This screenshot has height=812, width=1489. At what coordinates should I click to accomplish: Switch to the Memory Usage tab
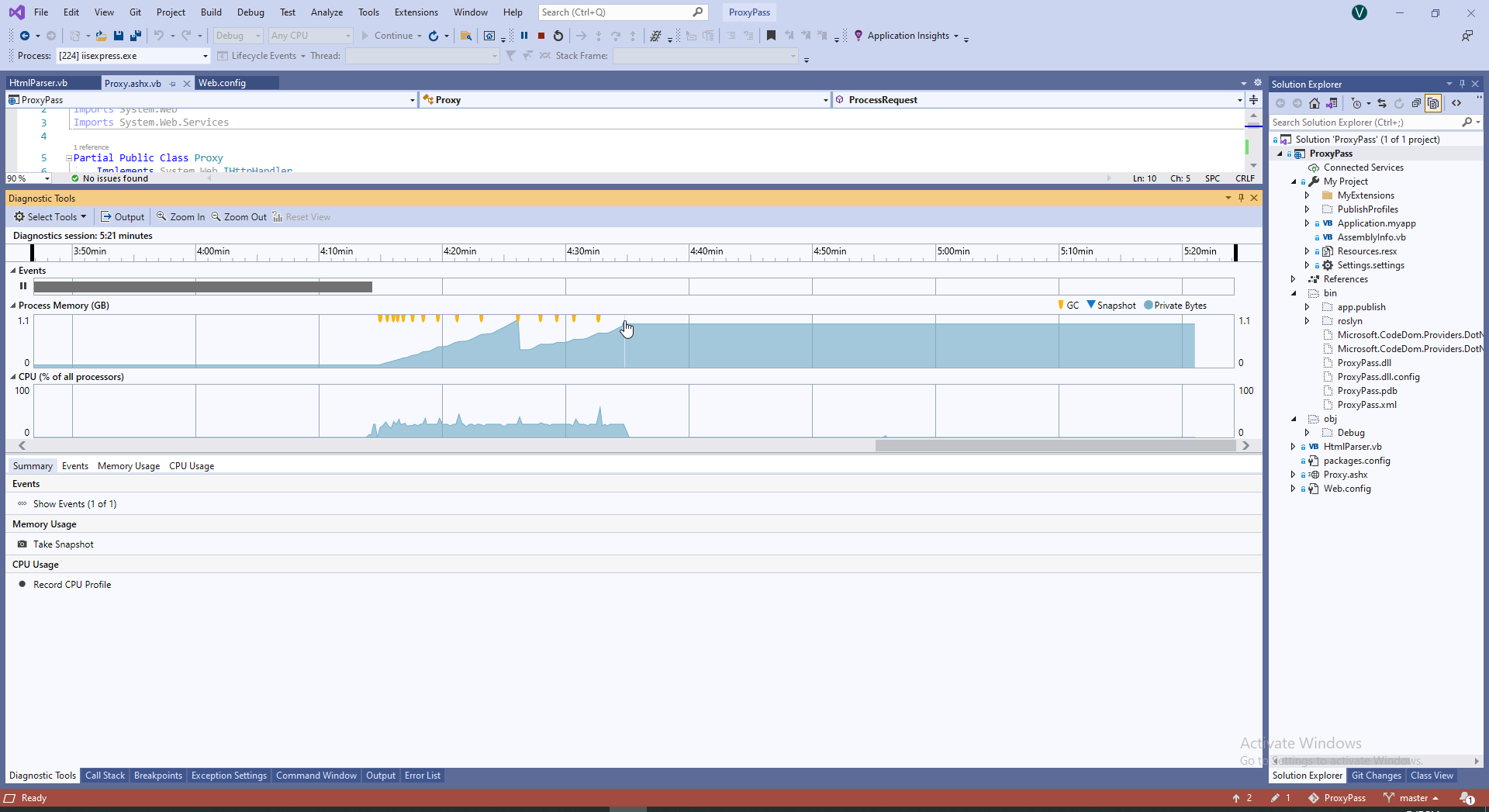(129, 466)
